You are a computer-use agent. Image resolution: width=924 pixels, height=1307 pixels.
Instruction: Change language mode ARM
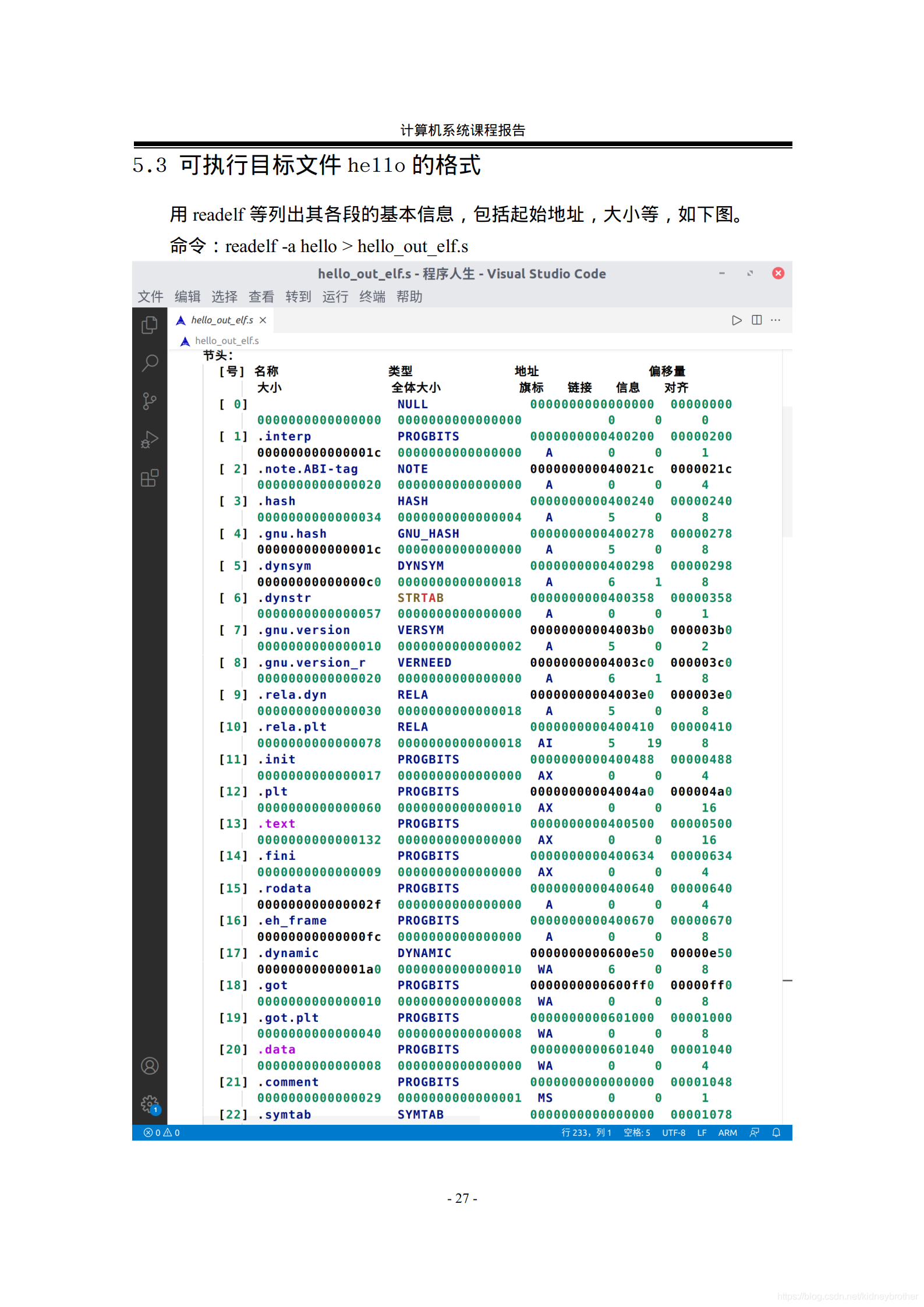728,1132
